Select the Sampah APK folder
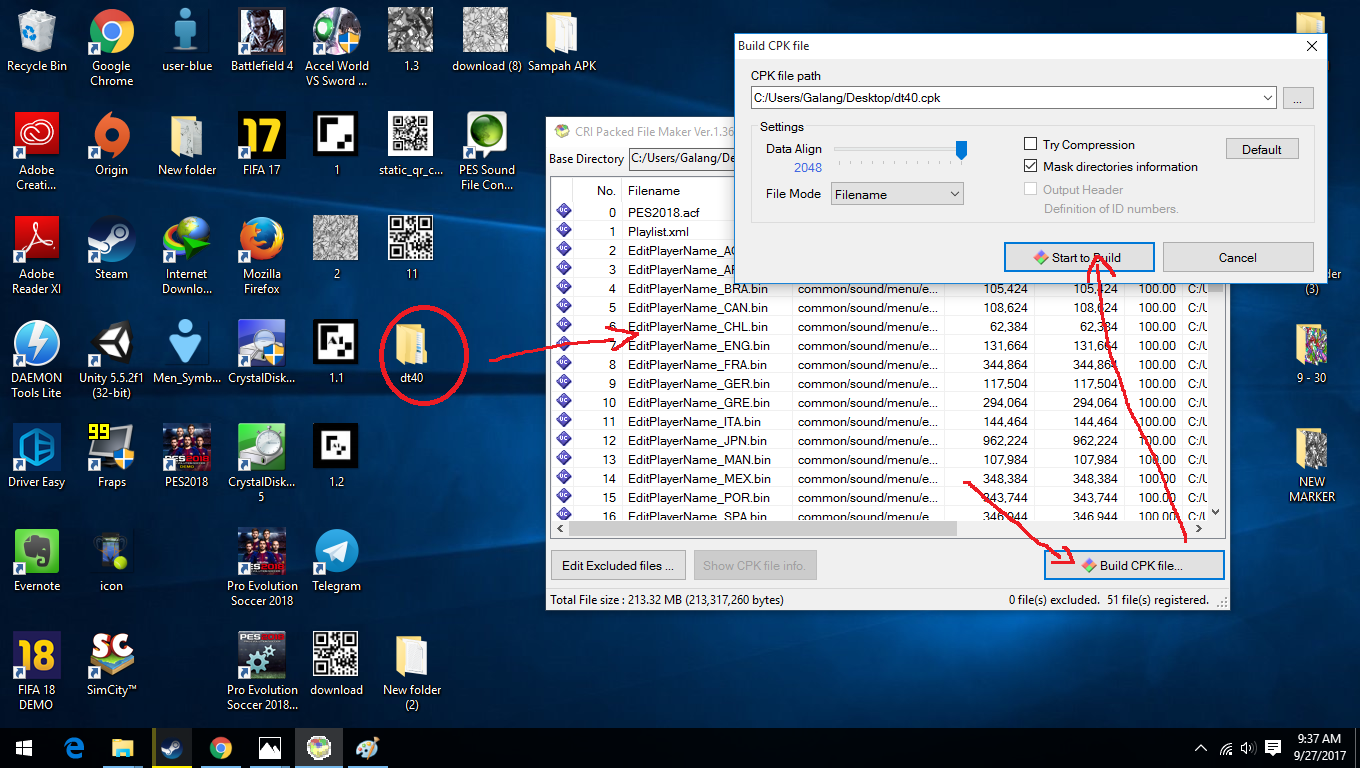The image size is (1360, 768). (562, 41)
